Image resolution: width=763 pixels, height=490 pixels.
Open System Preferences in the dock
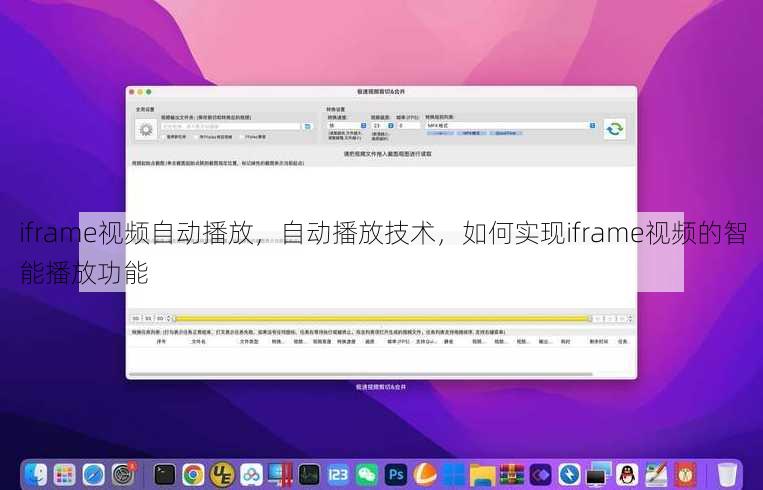(123, 474)
